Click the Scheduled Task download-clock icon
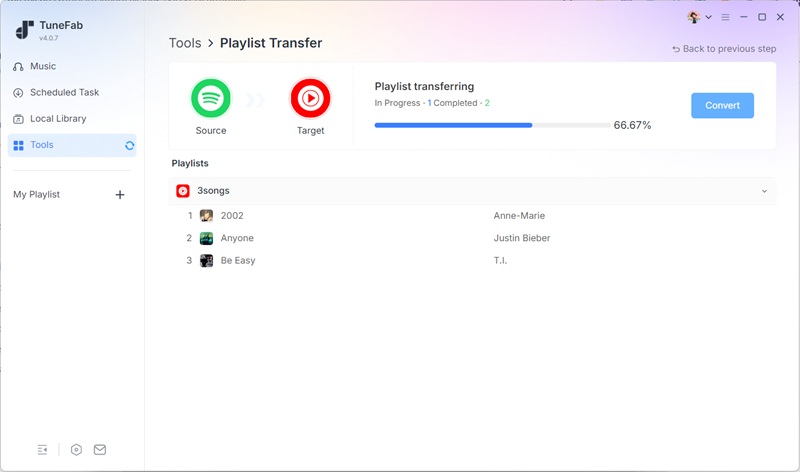 pyautogui.click(x=18, y=93)
